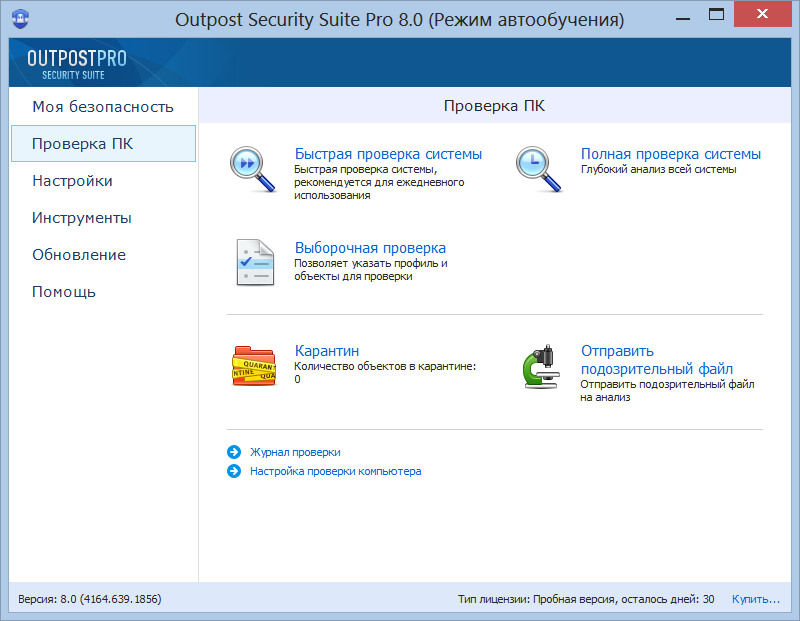This screenshot has width=800, height=621.
Task: Start Быстрая проверка системы
Action: 388,154
